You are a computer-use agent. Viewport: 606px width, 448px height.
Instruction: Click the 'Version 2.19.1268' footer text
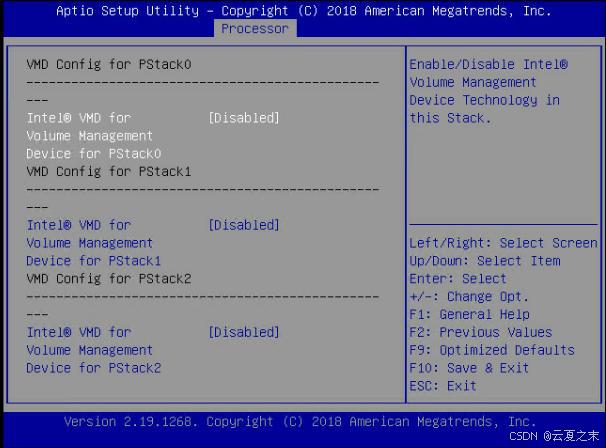click(x=131, y=421)
